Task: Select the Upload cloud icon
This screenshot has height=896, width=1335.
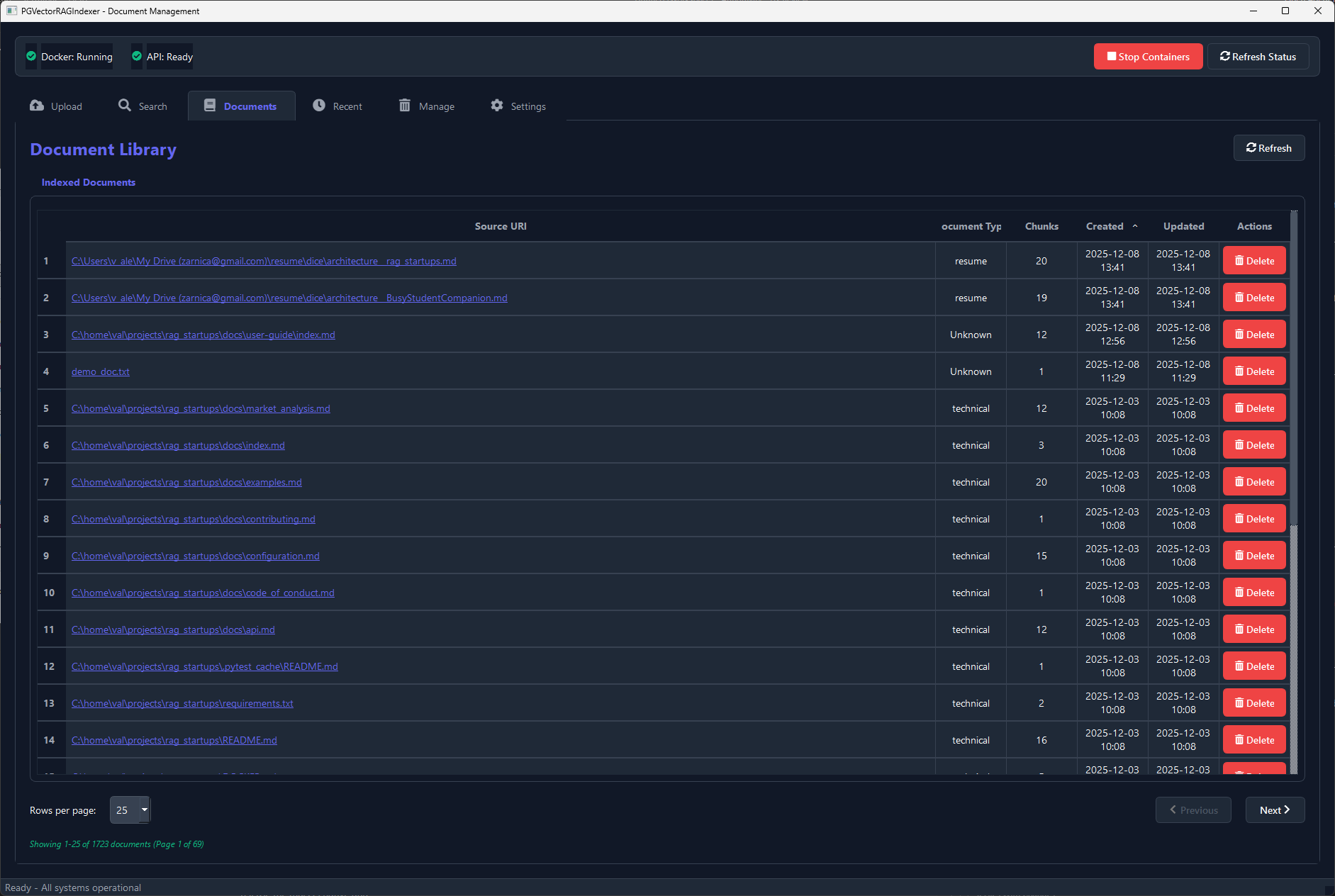Action: coord(35,105)
